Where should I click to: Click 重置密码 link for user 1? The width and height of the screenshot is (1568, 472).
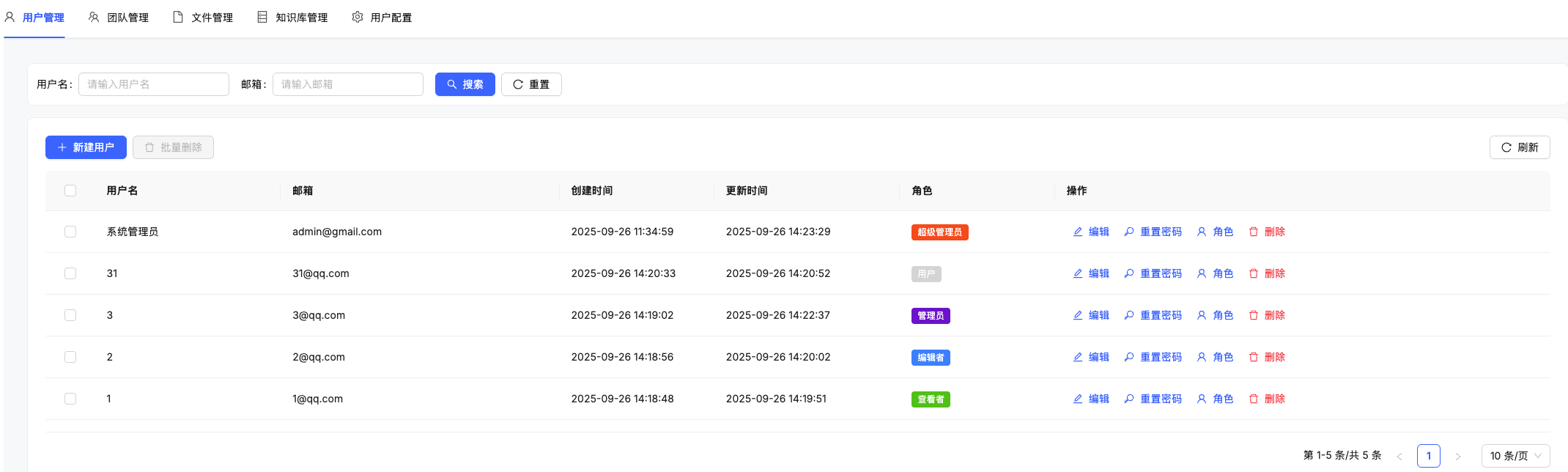(x=1161, y=399)
